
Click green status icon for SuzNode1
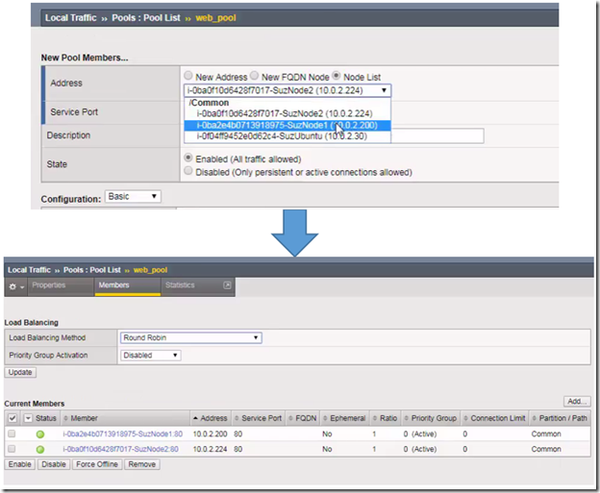tap(42, 435)
